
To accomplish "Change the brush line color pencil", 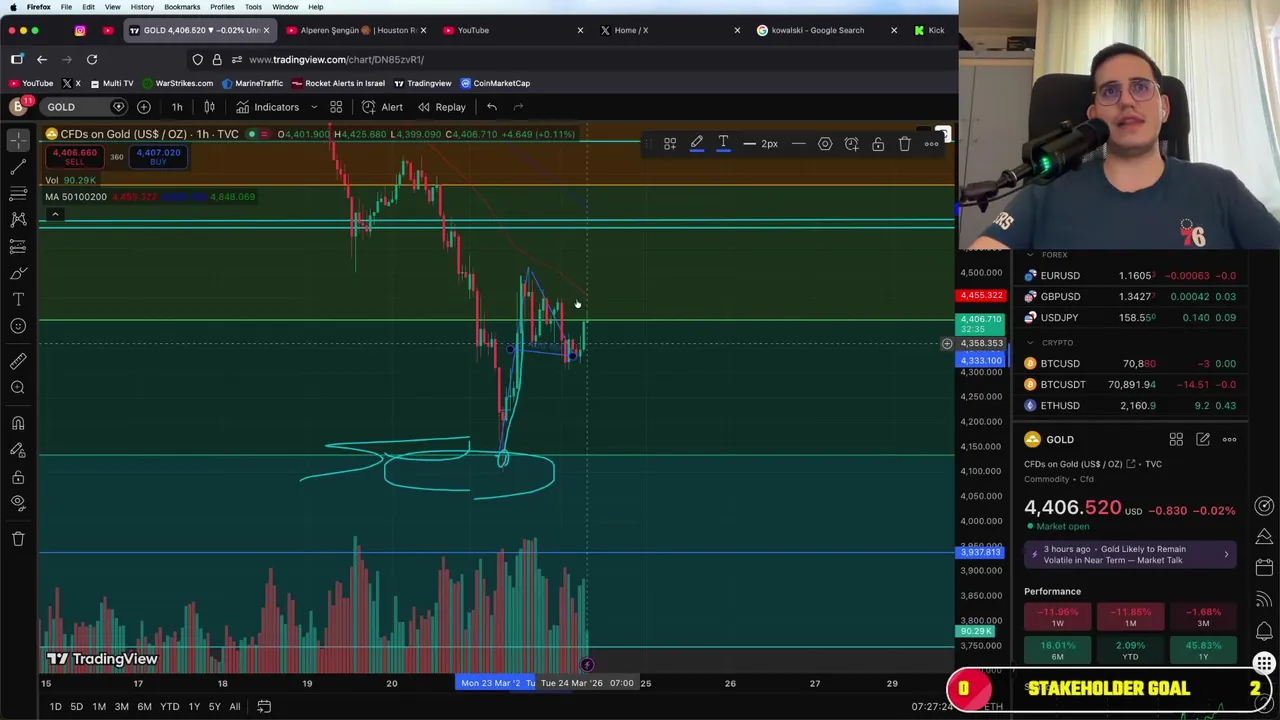I will click(697, 144).
